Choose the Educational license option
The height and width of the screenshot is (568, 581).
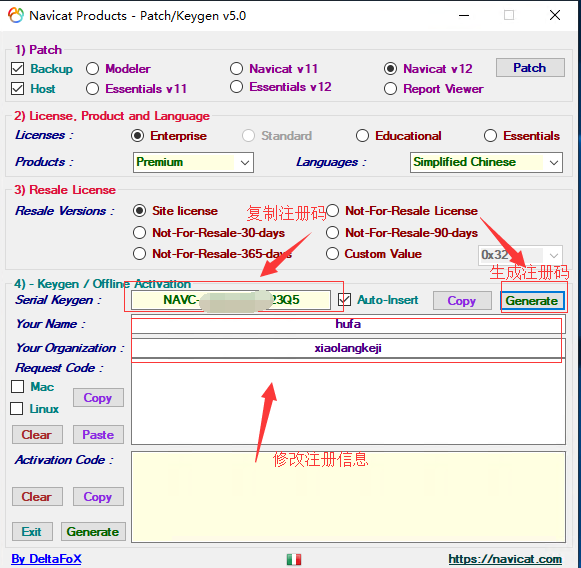click(362, 136)
